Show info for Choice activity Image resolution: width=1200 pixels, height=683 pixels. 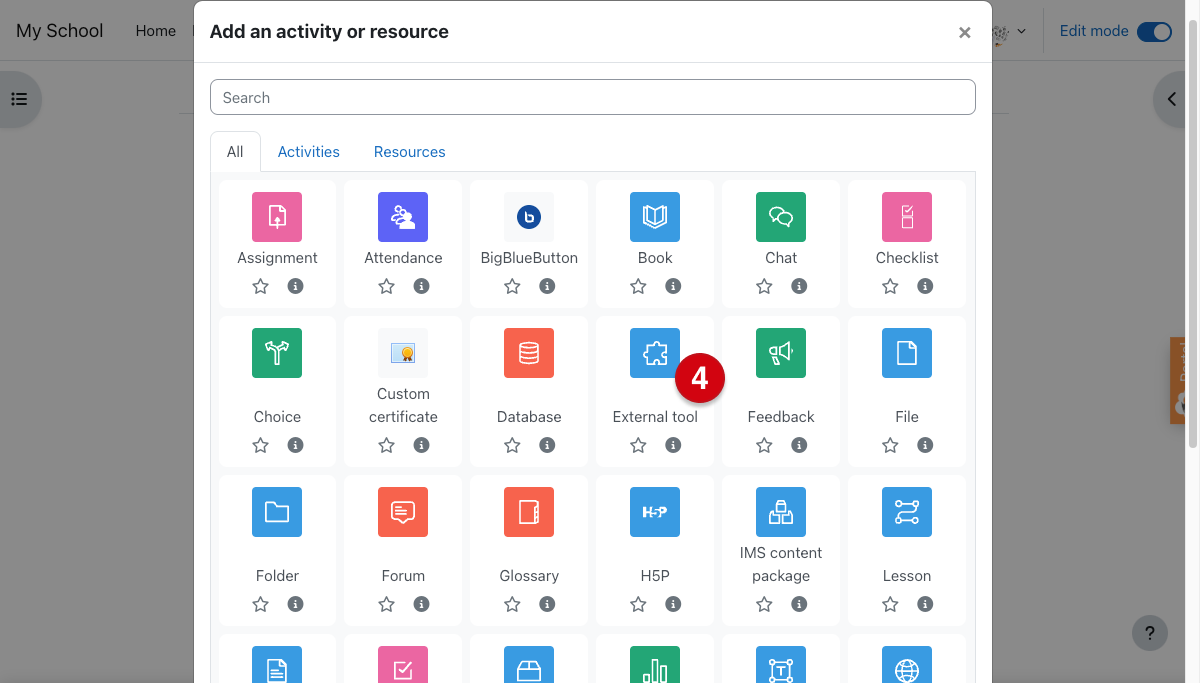pyautogui.click(x=295, y=445)
